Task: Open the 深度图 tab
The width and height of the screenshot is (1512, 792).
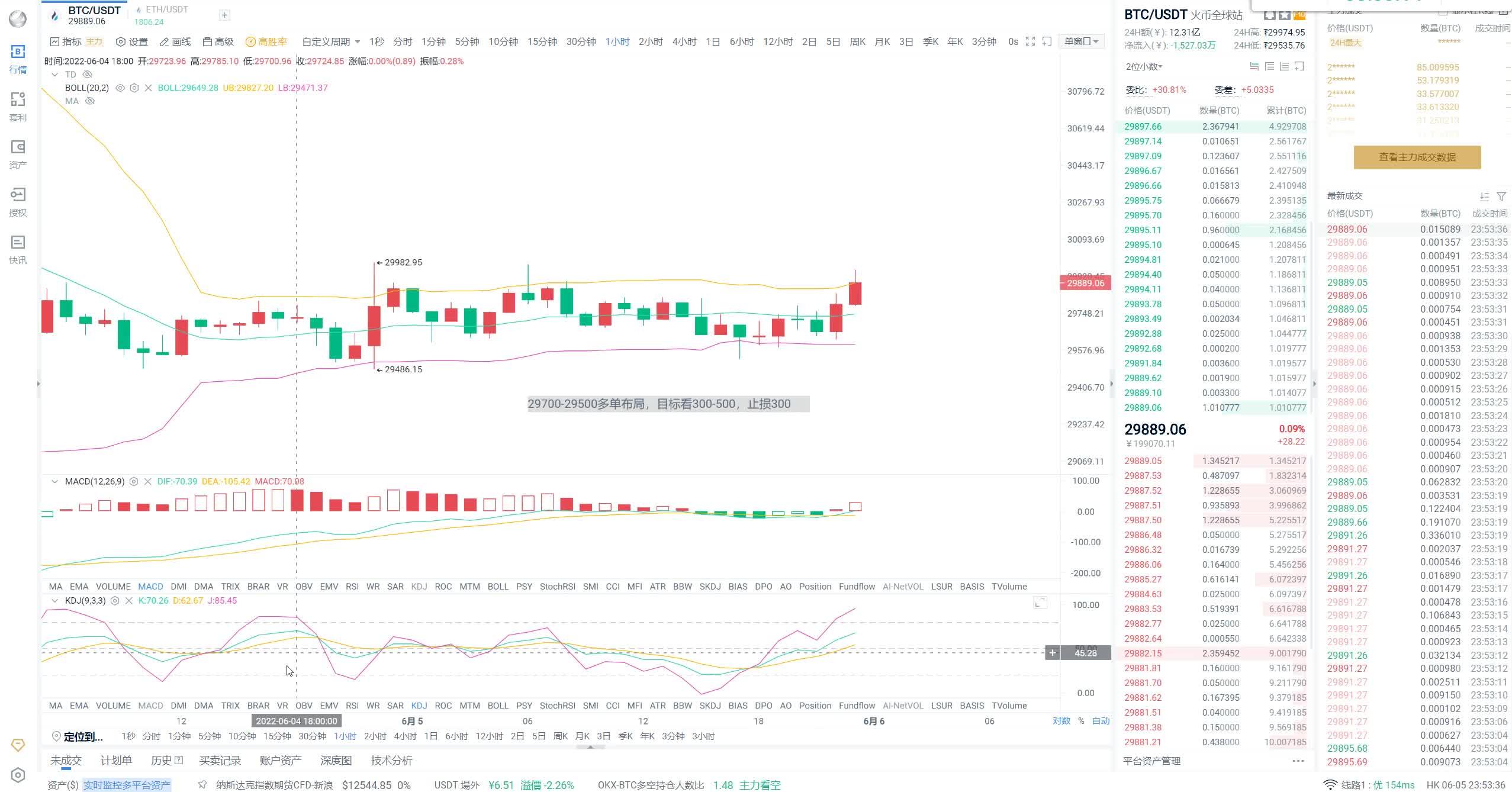Action: click(336, 760)
